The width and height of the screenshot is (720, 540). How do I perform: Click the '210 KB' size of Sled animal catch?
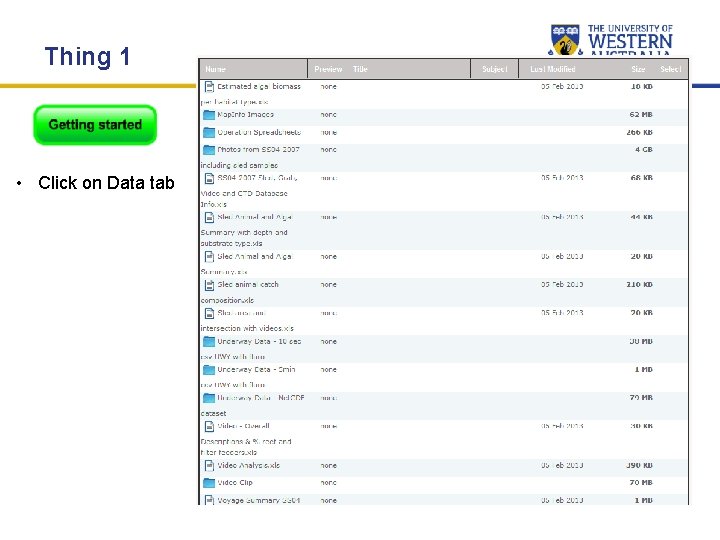[x=640, y=285]
